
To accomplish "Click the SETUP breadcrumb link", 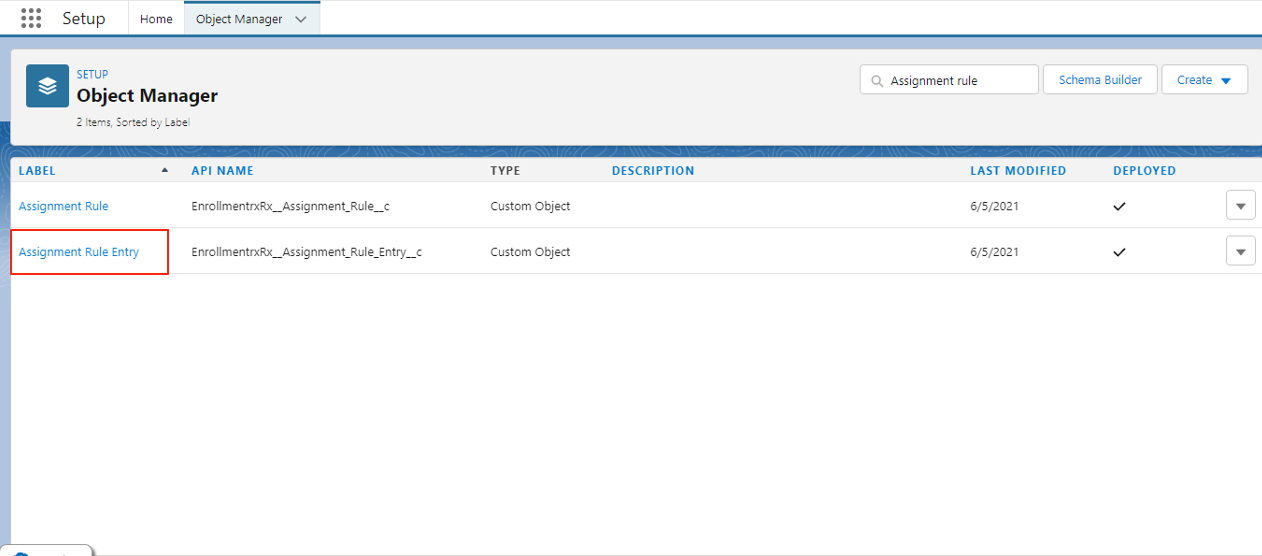I will click(x=92, y=74).
